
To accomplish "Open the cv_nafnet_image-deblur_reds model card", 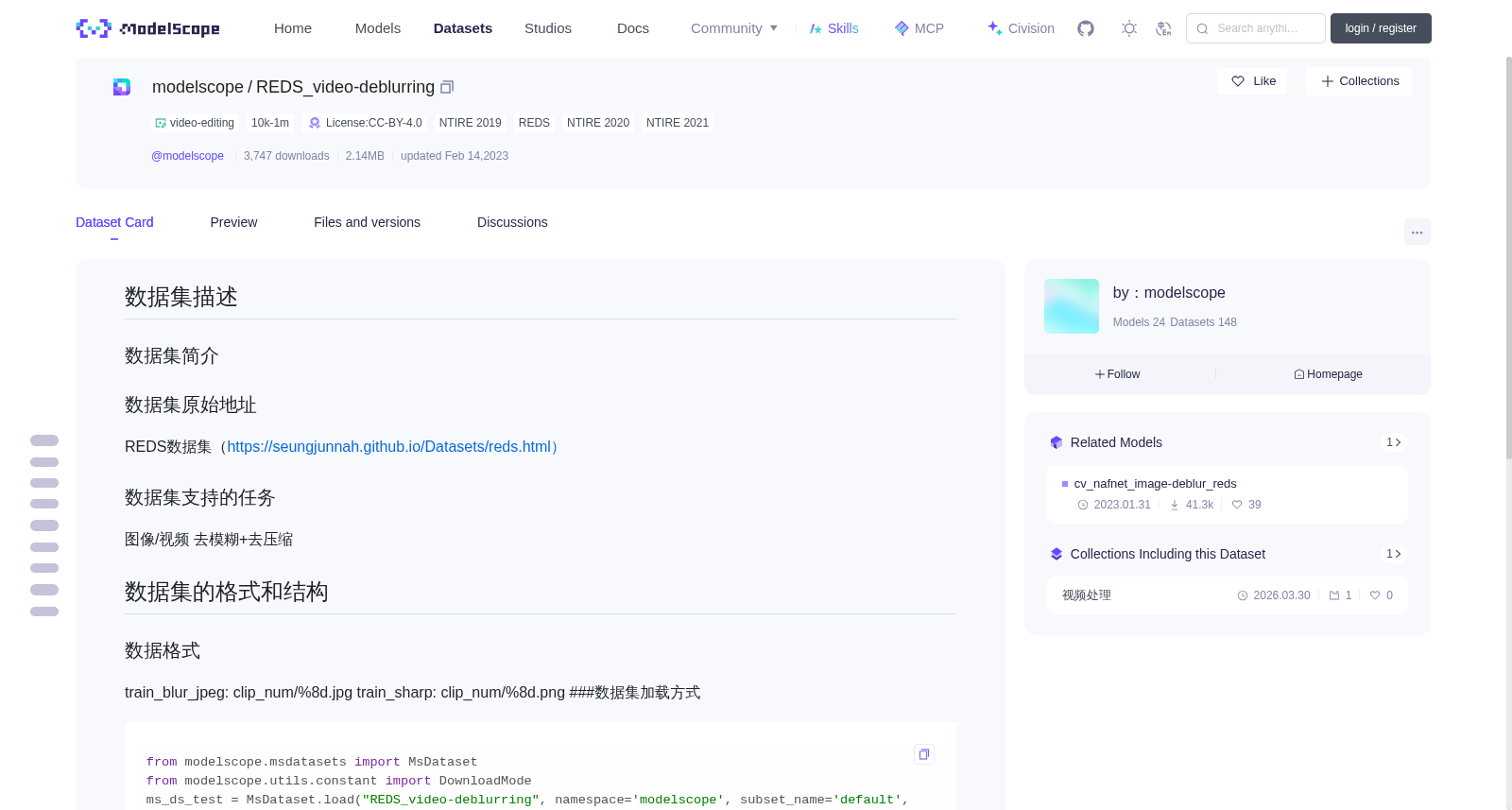I will pos(1227,494).
